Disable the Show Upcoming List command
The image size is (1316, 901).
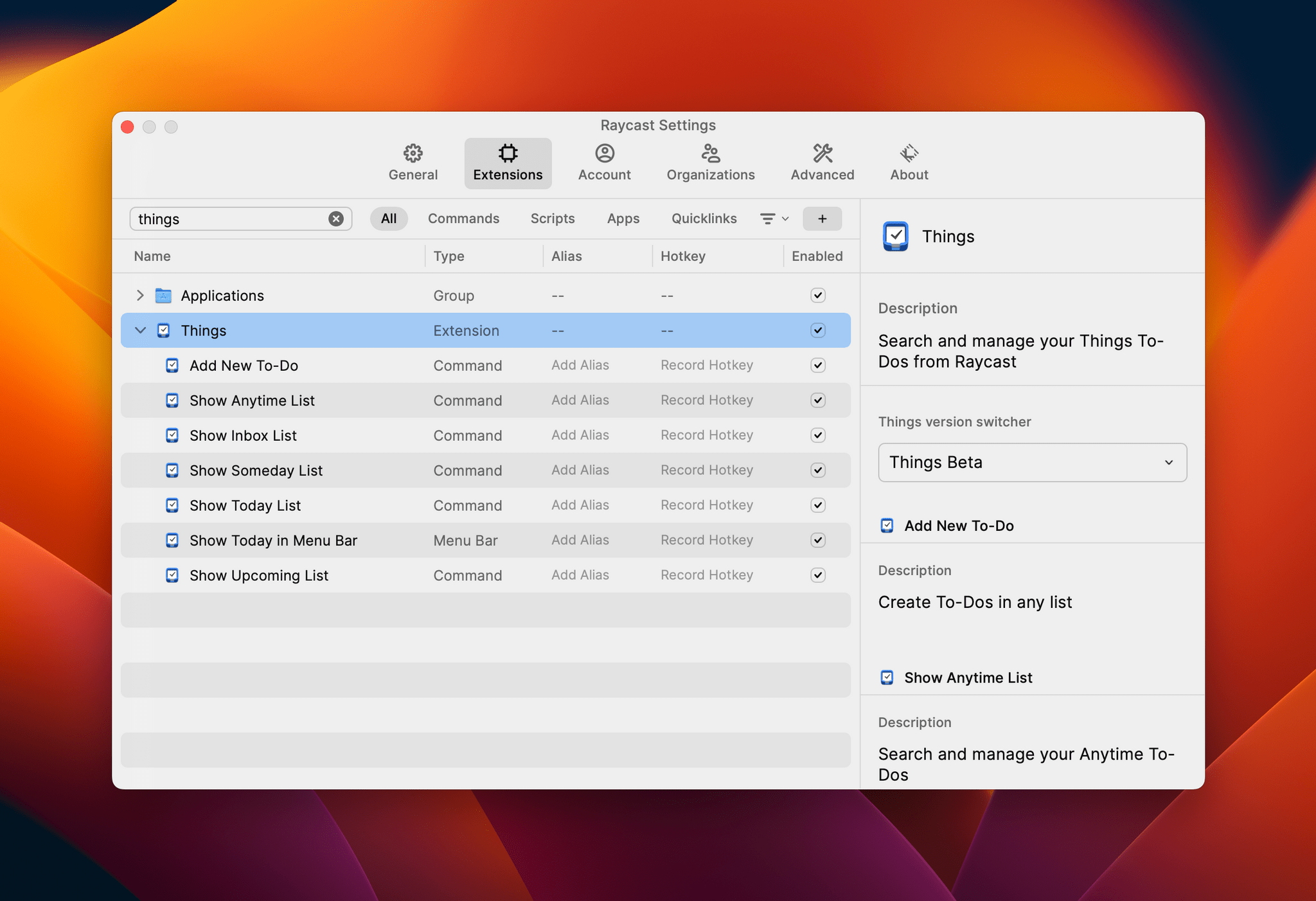click(x=817, y=575)
